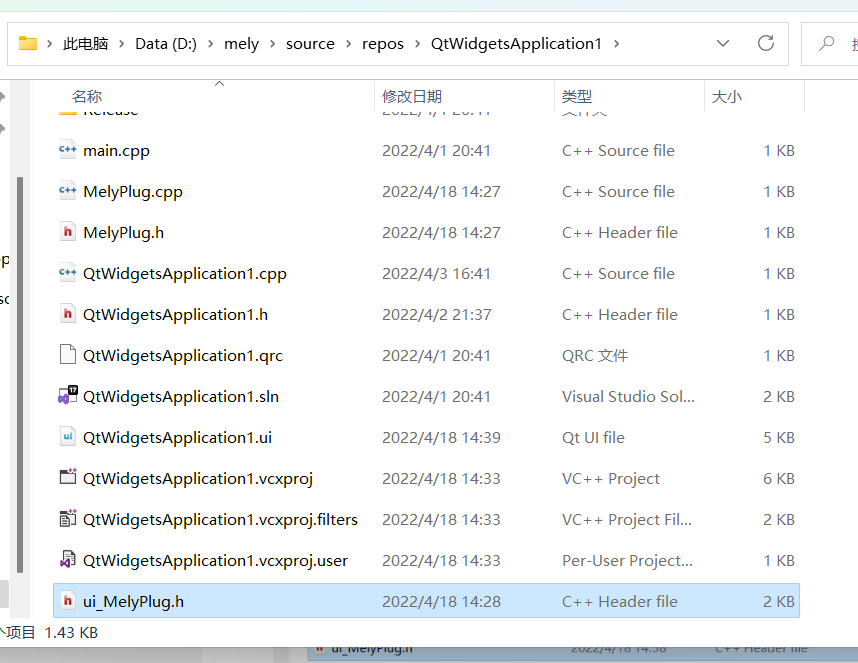This screenshot has width=858, height=663.
Task: Expand the chevron after 此电脑
Action: [121, 44]
